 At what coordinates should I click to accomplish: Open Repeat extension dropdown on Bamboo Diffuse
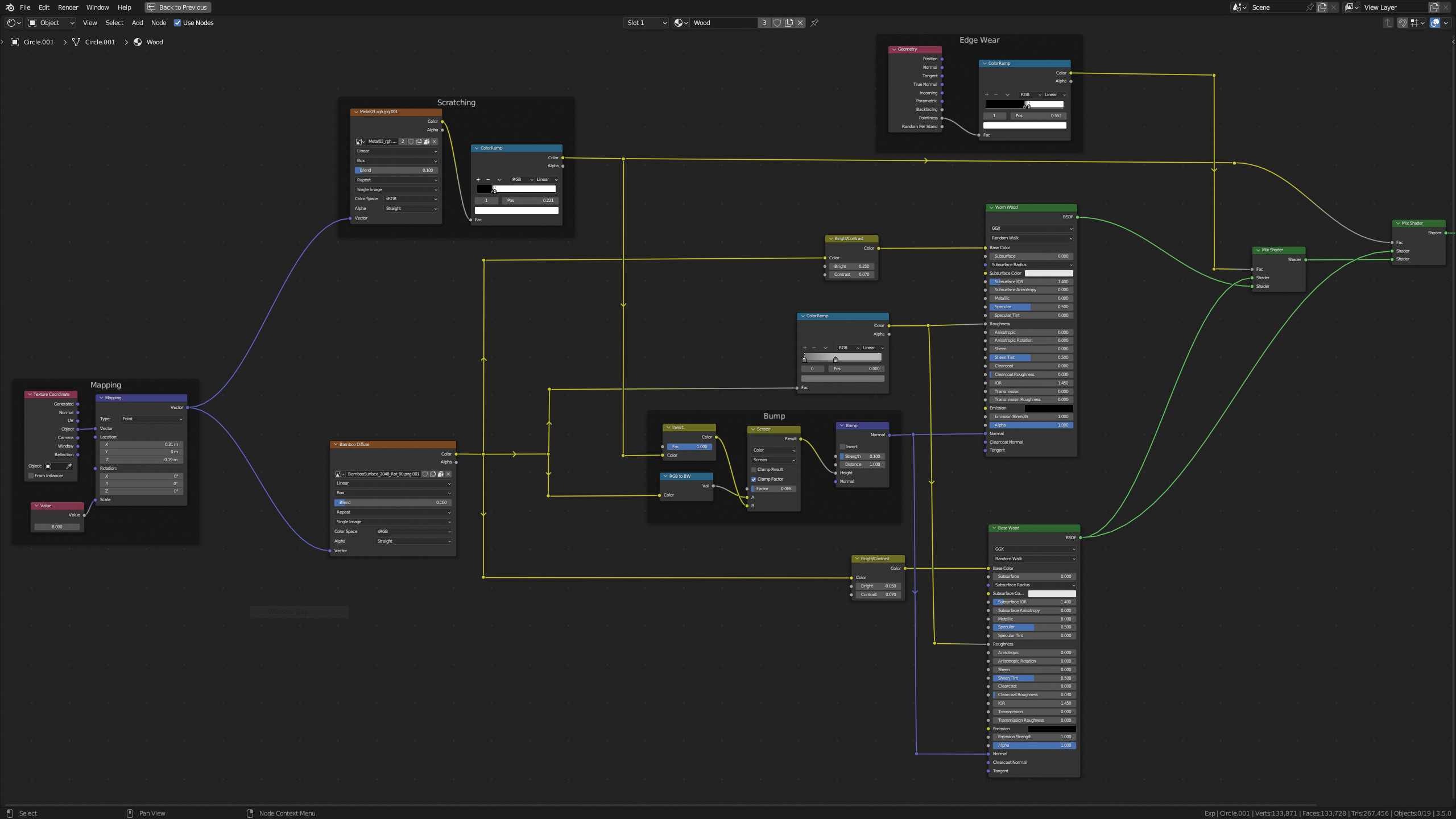(393, 512)
